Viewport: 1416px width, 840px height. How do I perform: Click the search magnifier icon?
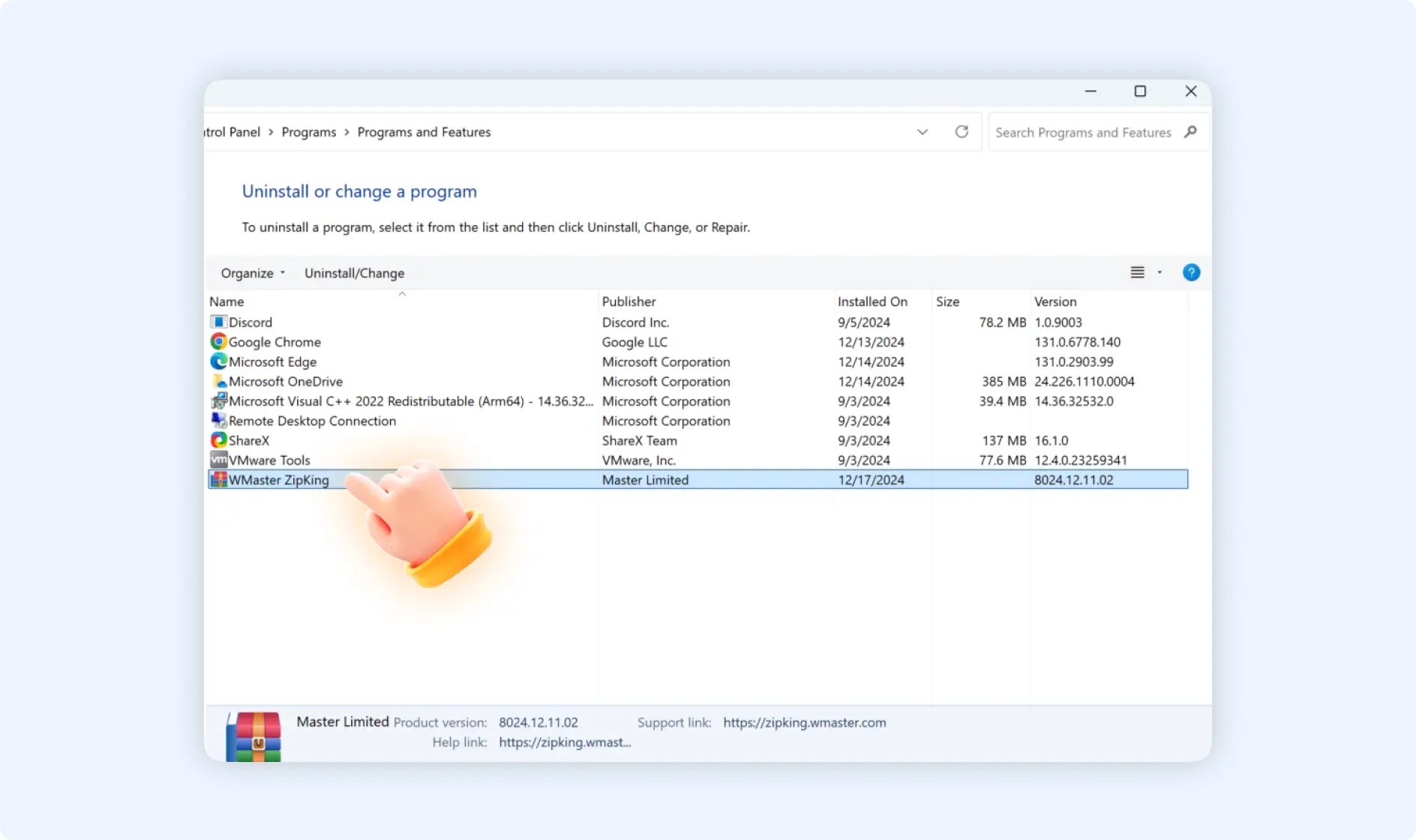pyautogui.click(x=1190, y=132)
